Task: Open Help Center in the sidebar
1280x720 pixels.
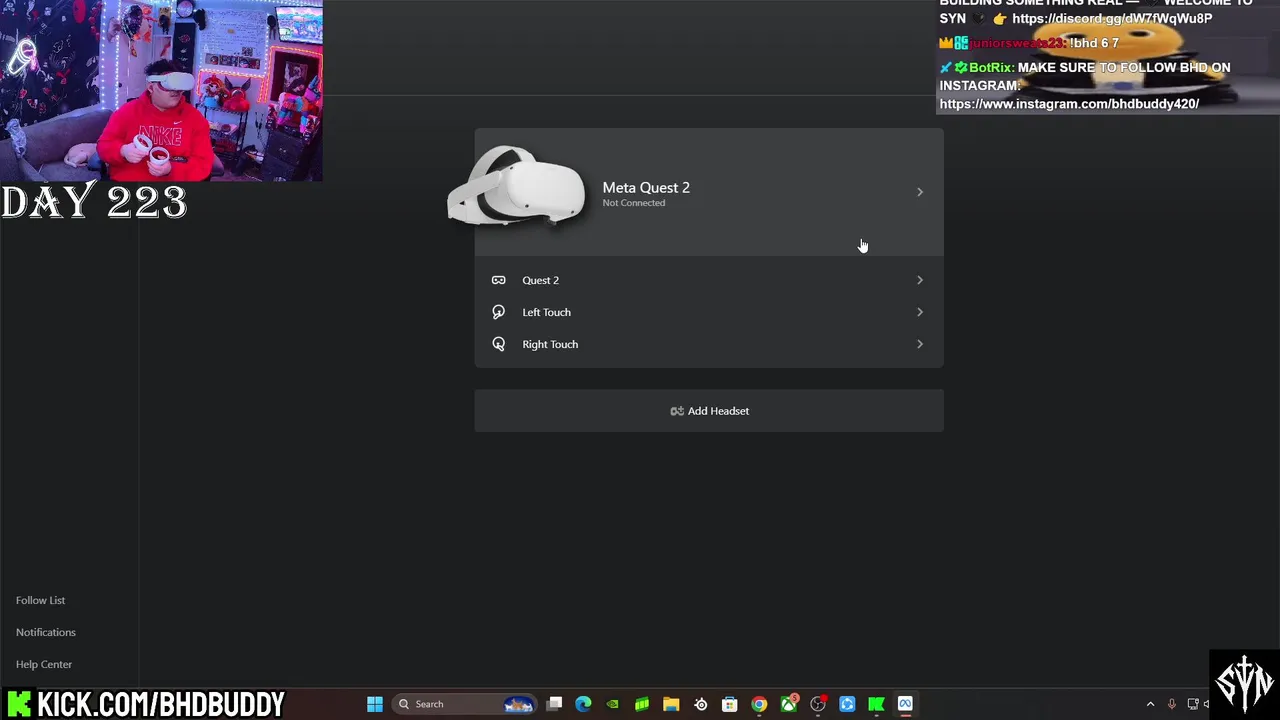Action: pos(44,664)
